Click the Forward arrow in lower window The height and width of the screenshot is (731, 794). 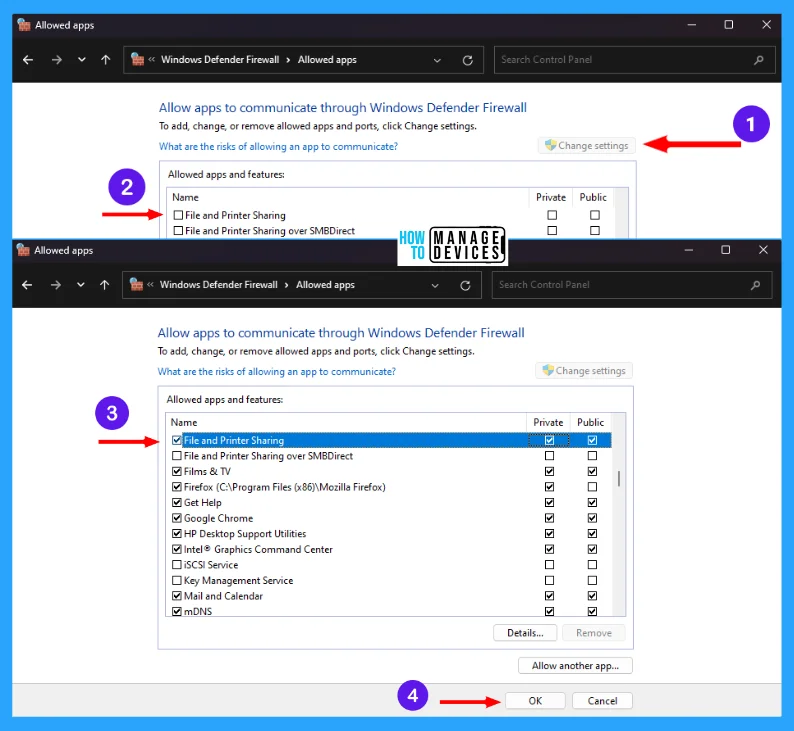[x=54, y=285]
